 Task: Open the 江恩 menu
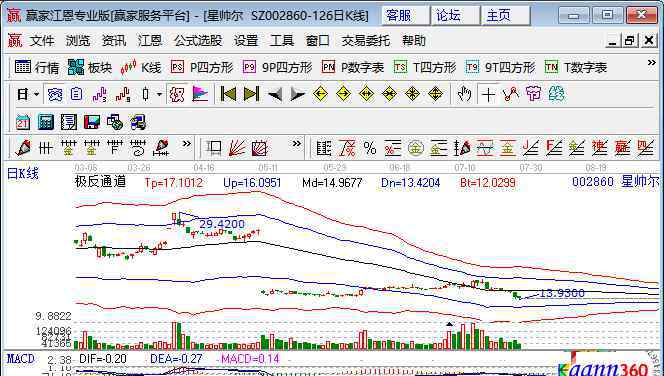pyautogui.click(x=150, y=41)
